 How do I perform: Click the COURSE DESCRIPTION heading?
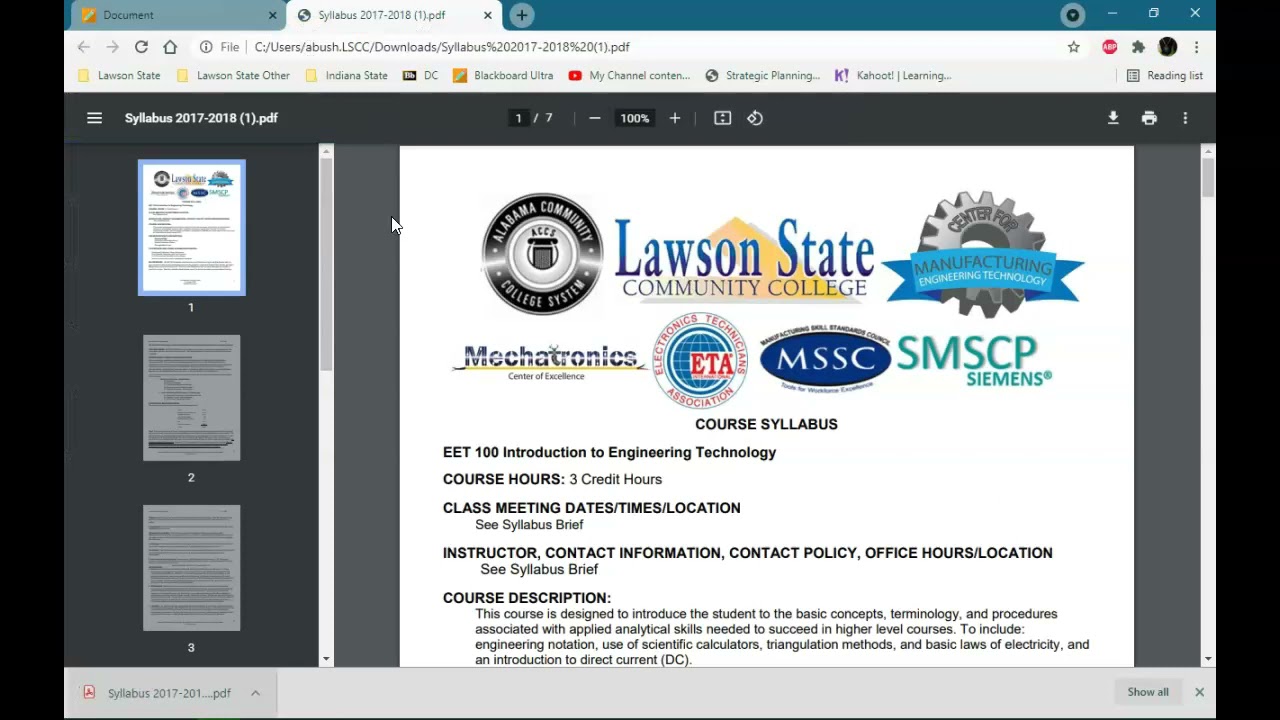526,598
